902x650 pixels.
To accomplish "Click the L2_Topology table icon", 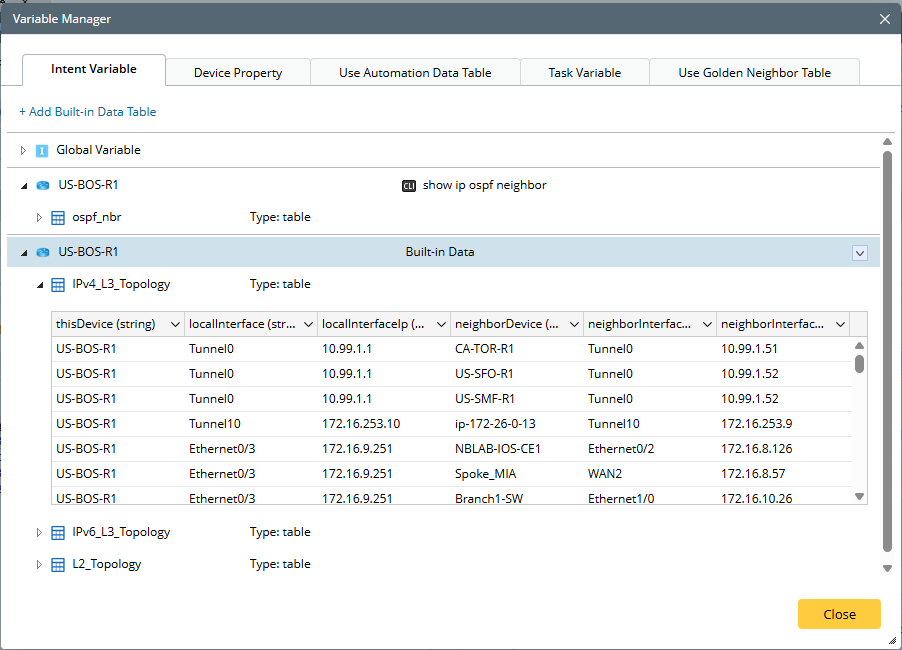I will (x=58, y=565).
